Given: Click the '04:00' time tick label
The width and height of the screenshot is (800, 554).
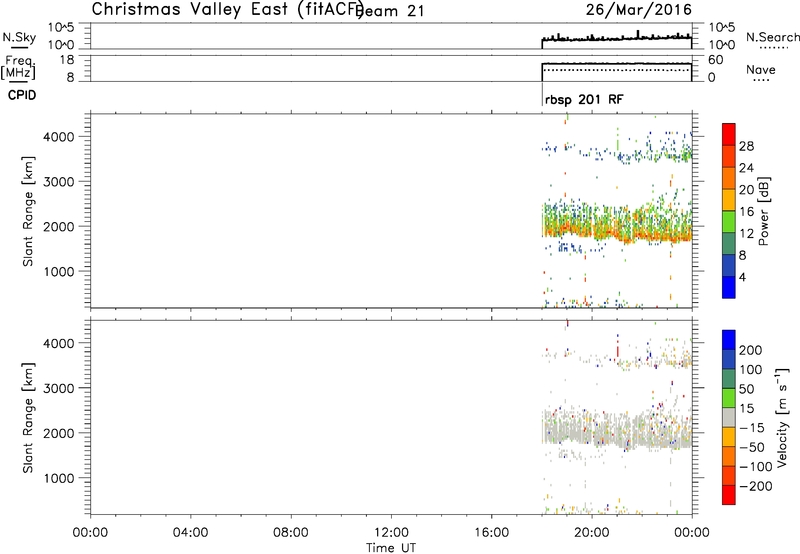Looking at the screenshot, I should (191, 533).
